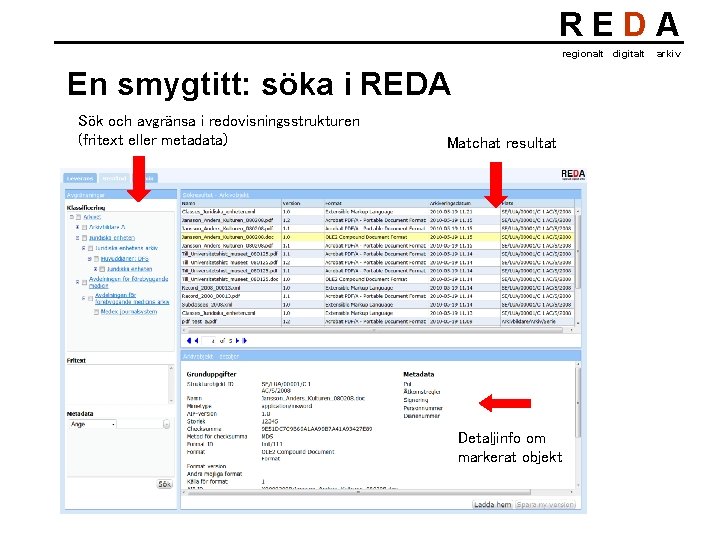Screen dimensions: 720x540
Task: Tick the Avdelningen för förebyggande medicins arkiv checkbox
Action: click(90, 298)
